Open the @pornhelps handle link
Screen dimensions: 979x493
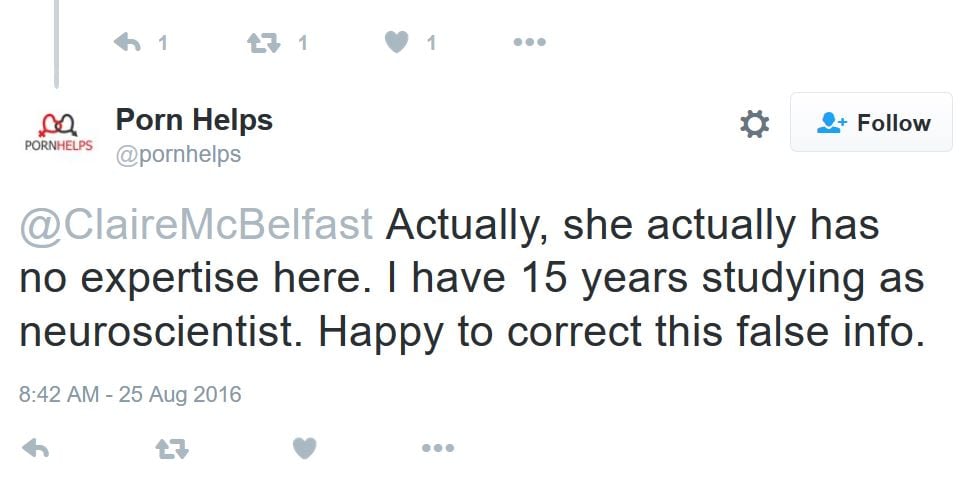pyautogui.click(x=178, y=156)
